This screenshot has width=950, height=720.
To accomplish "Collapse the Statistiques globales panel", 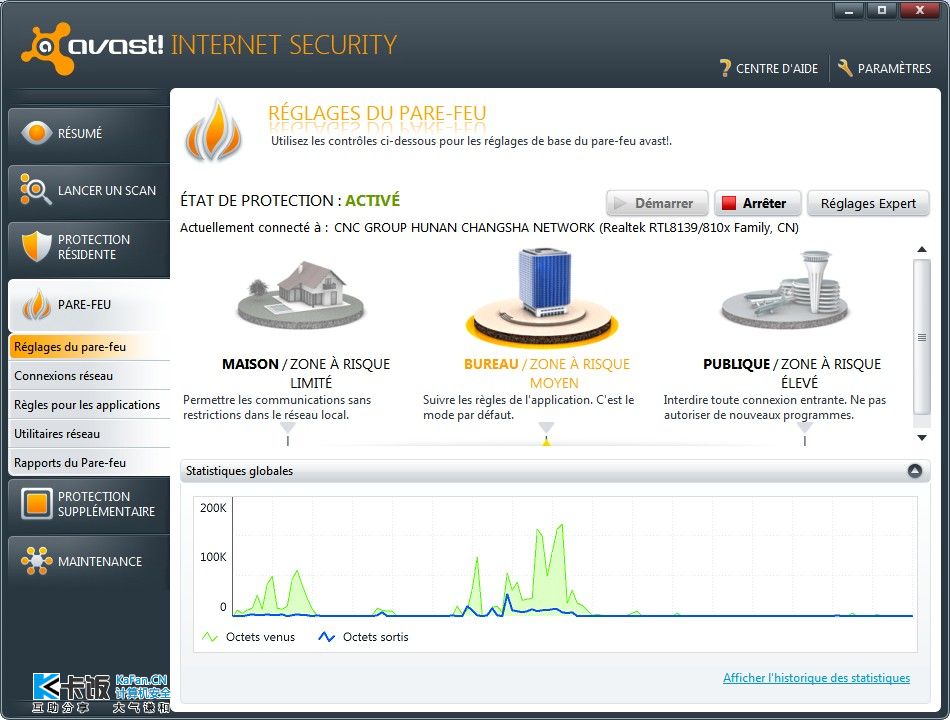I will point(915,471).
